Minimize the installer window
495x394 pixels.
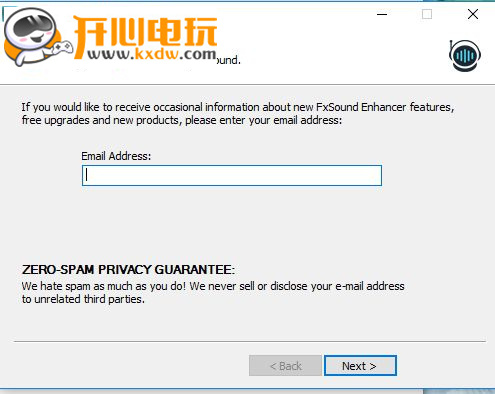382,14
